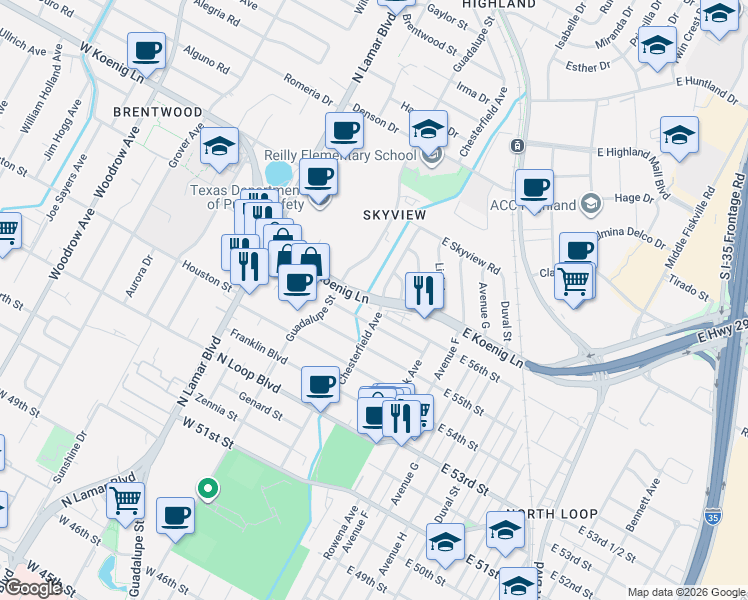Select grocery cart marker below Wilhelmina Delco Dr coffee marker
The height and width of the screenshot is (600, 748).
[574, 285]
